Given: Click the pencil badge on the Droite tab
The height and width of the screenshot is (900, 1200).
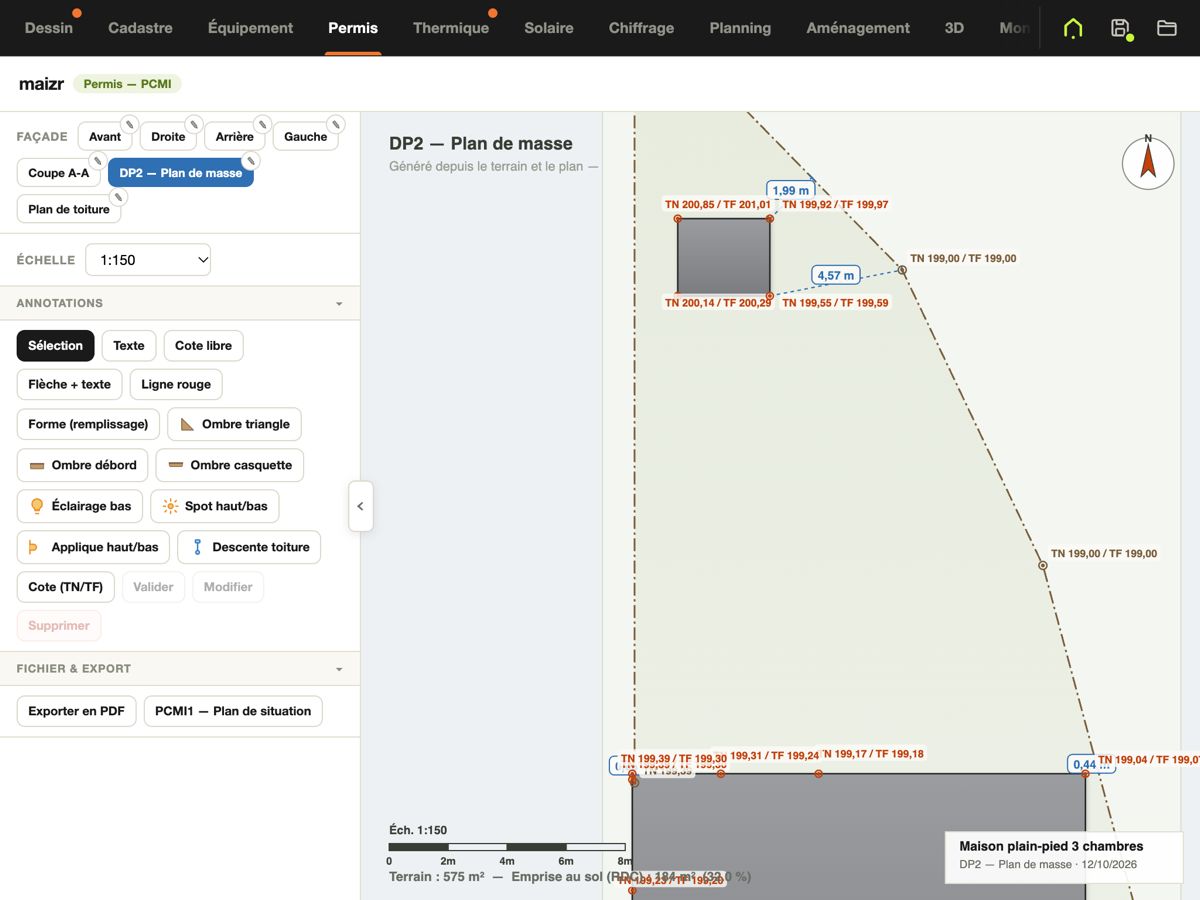Looking at the screenshot, I should (194, 124).
